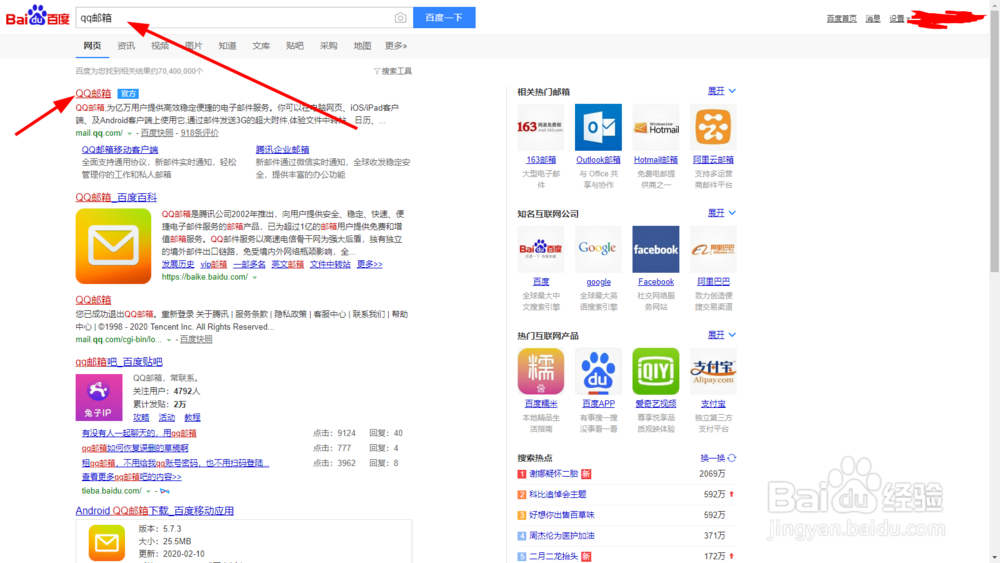Click QQ邮箱 百度百科 envelope image

click(x=114, y=246)
